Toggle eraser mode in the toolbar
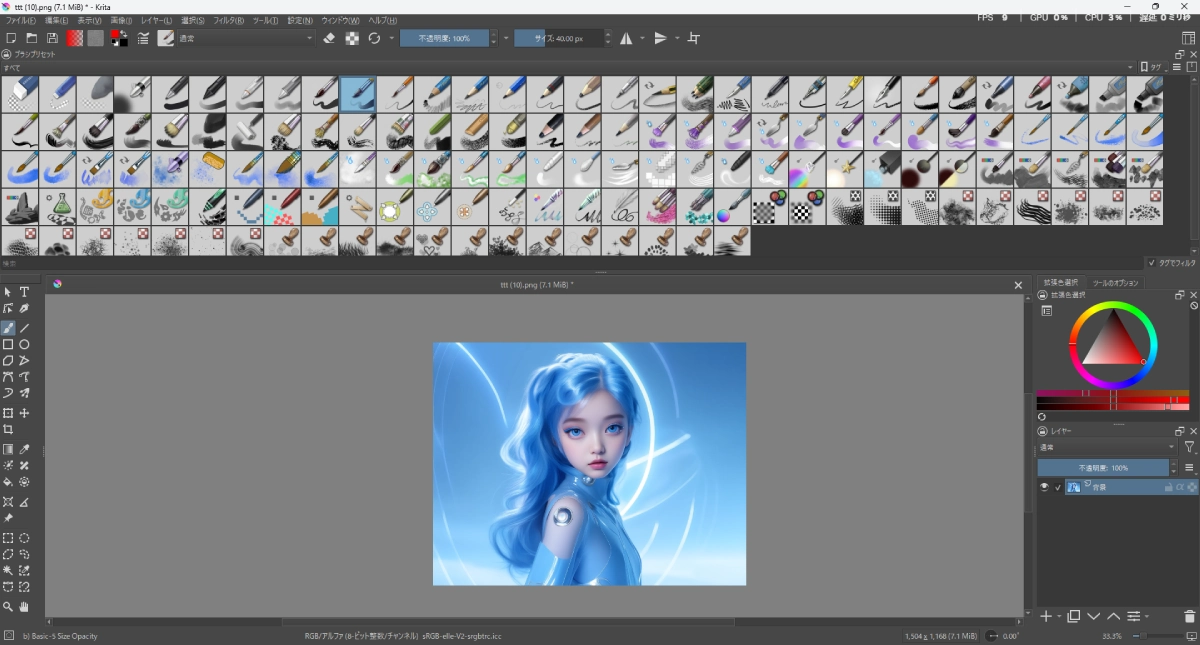Viewport: 1200px width, 645px height. click(329, 38)
